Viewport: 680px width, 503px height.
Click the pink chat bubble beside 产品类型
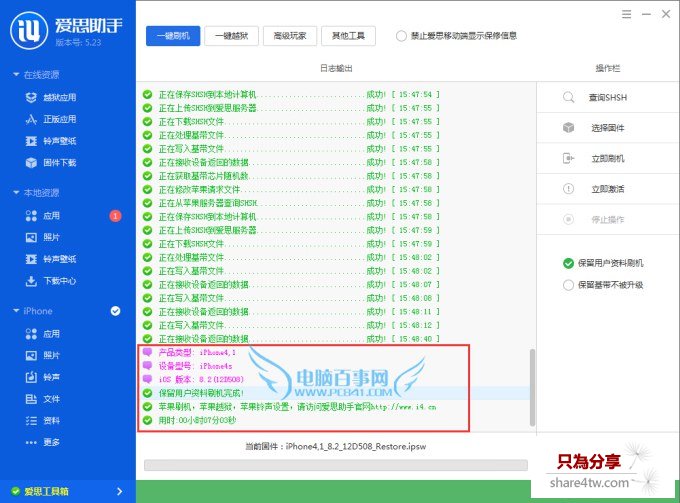[x=147, y=352]
